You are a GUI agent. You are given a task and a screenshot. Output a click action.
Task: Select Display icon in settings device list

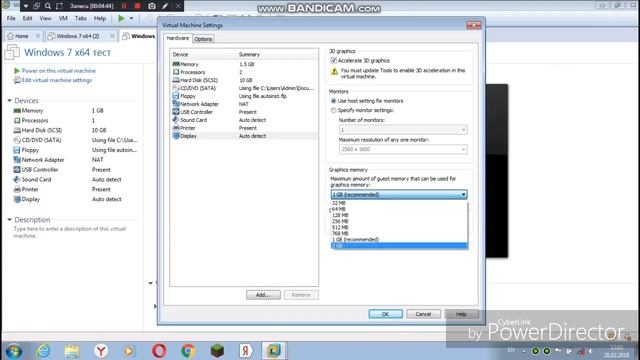point(176,136)
